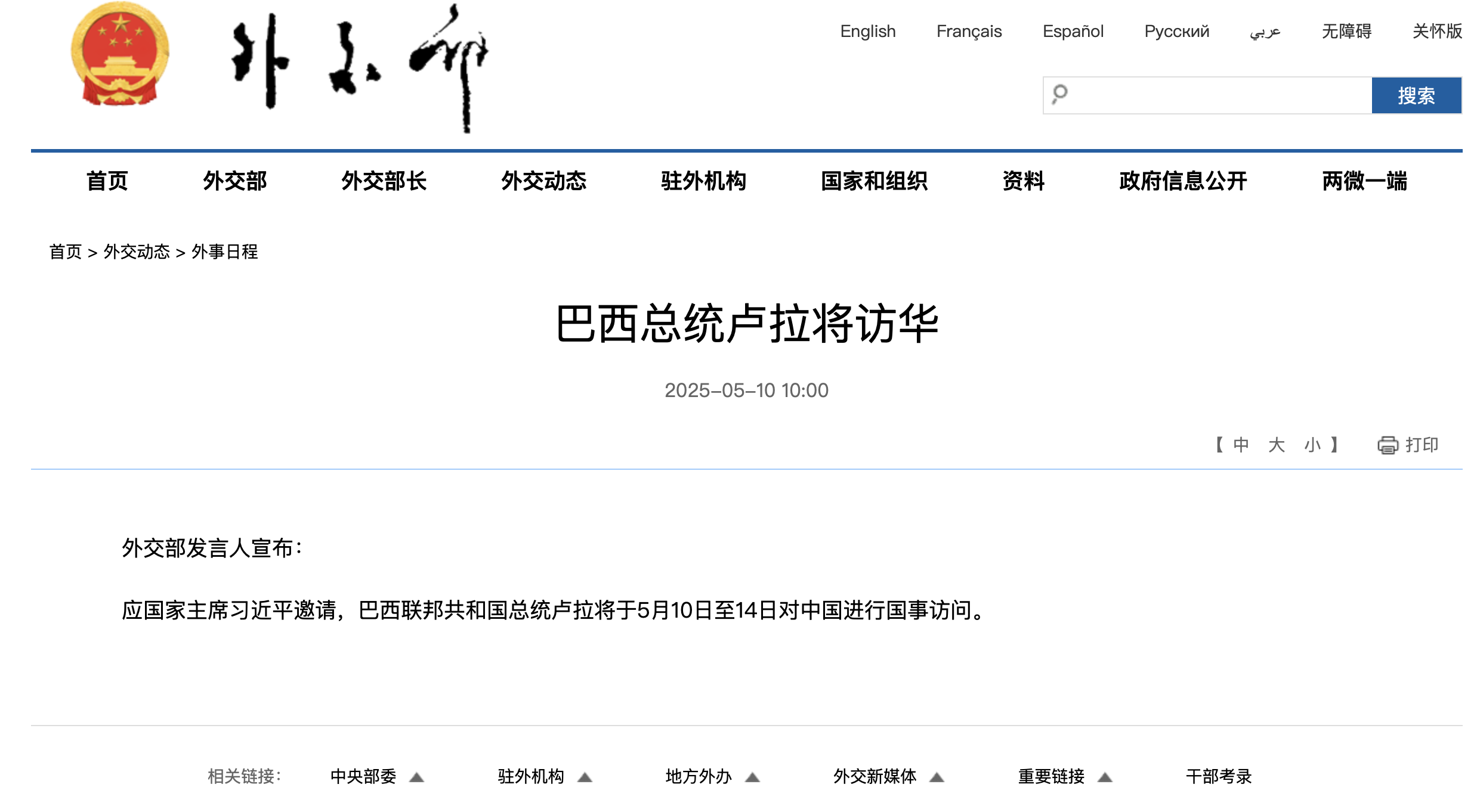Open the 无障碍 accessibility mode link

[x=1346, y=31]
